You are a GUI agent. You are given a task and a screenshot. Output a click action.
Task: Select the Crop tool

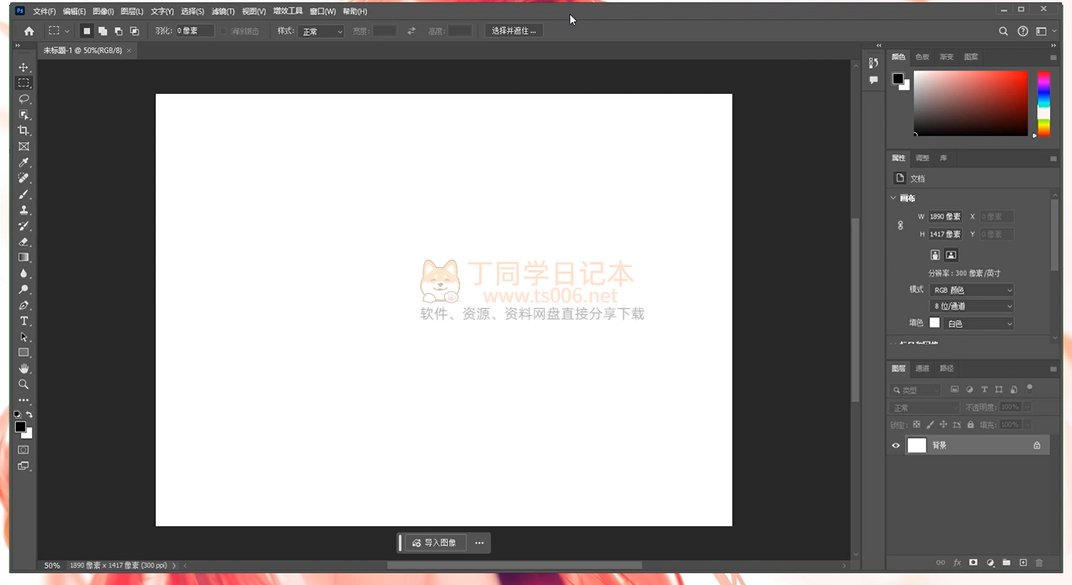click(24, 131)
